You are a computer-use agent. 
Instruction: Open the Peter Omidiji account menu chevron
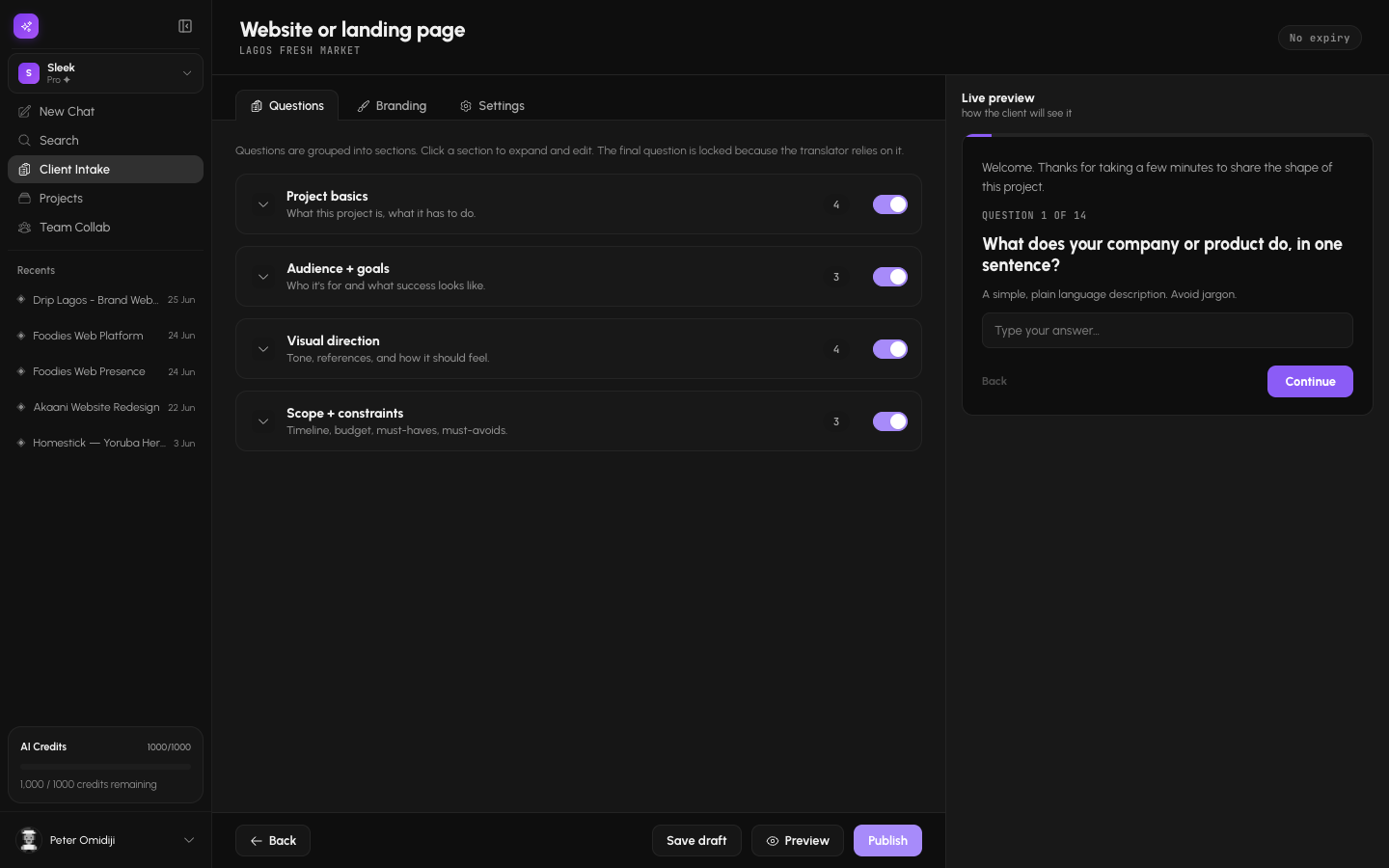point(189,840)
